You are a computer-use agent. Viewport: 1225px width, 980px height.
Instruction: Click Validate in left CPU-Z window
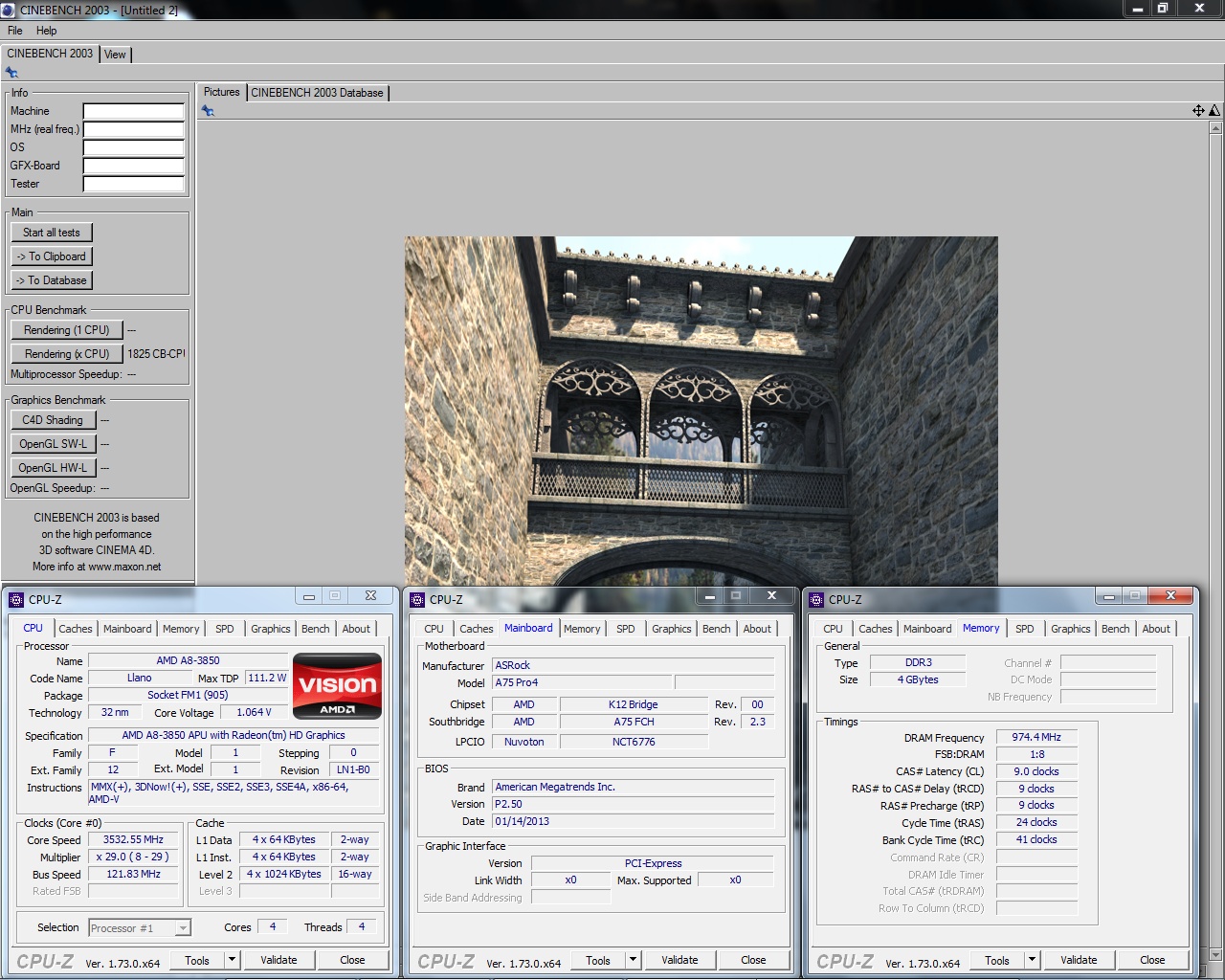(278, 960)
